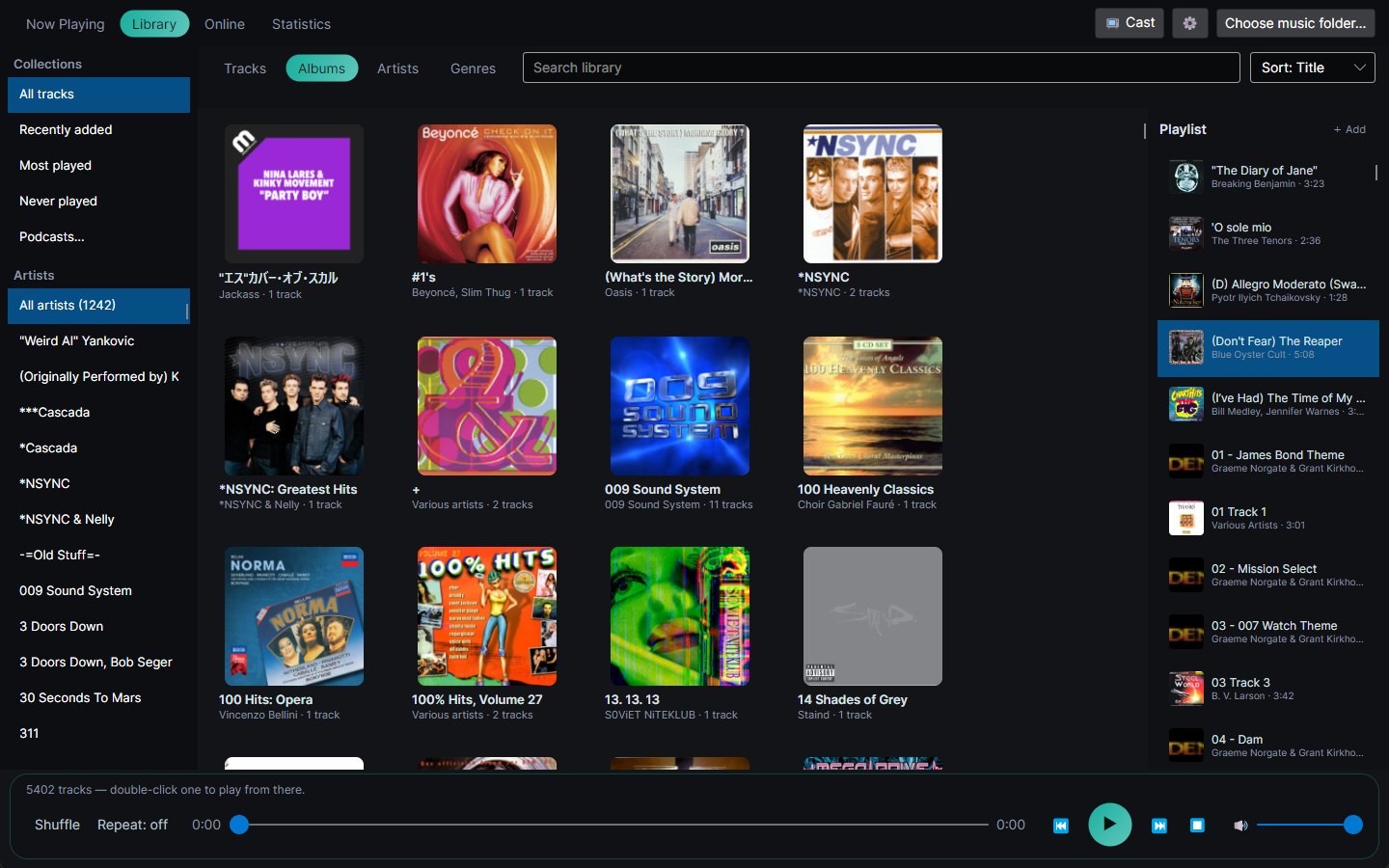The height and width of the screenshot is (868, 1389).
Task: Select artist 3 Doors Down, Bob Seger
Action: [98, 663]
